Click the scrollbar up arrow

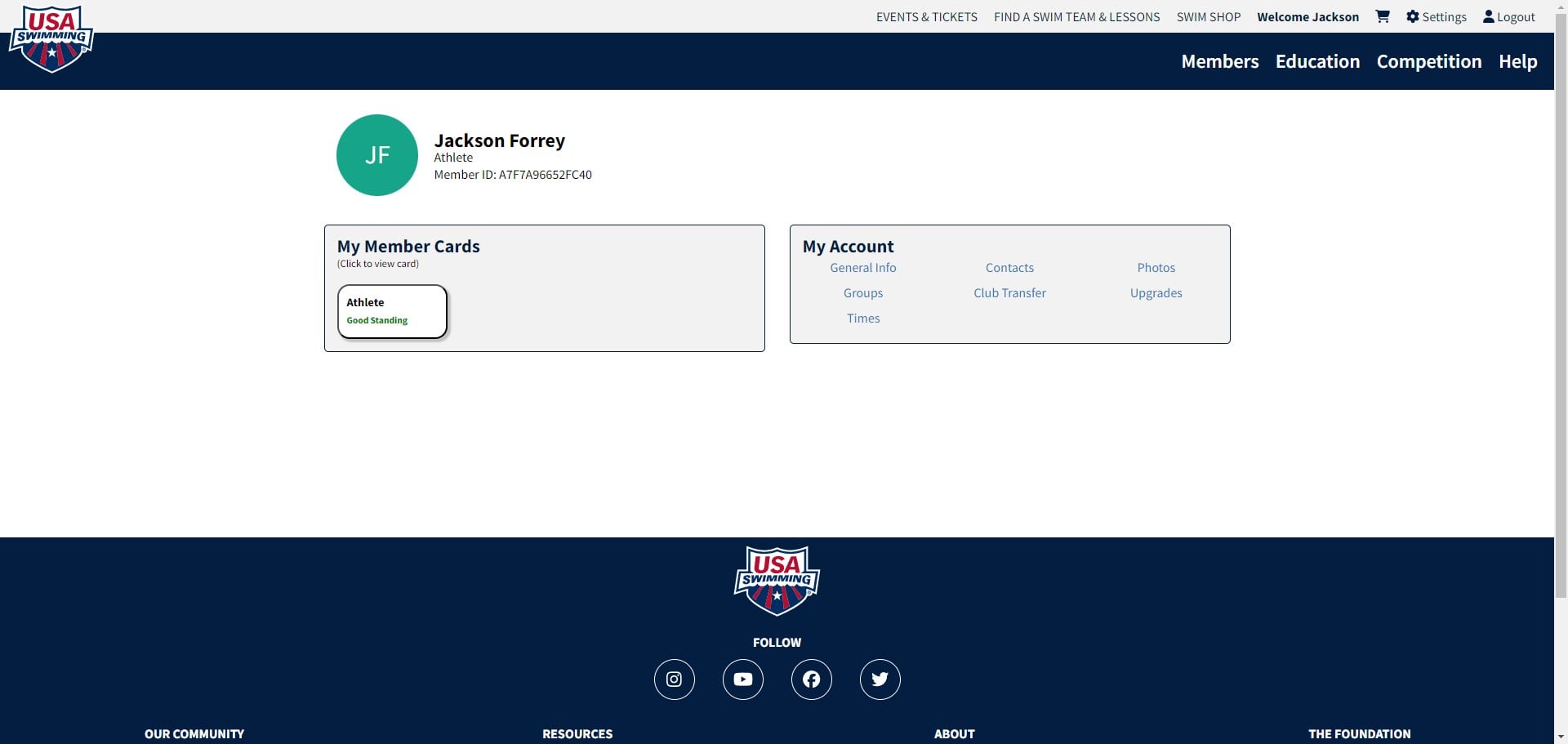(1561, 7)
